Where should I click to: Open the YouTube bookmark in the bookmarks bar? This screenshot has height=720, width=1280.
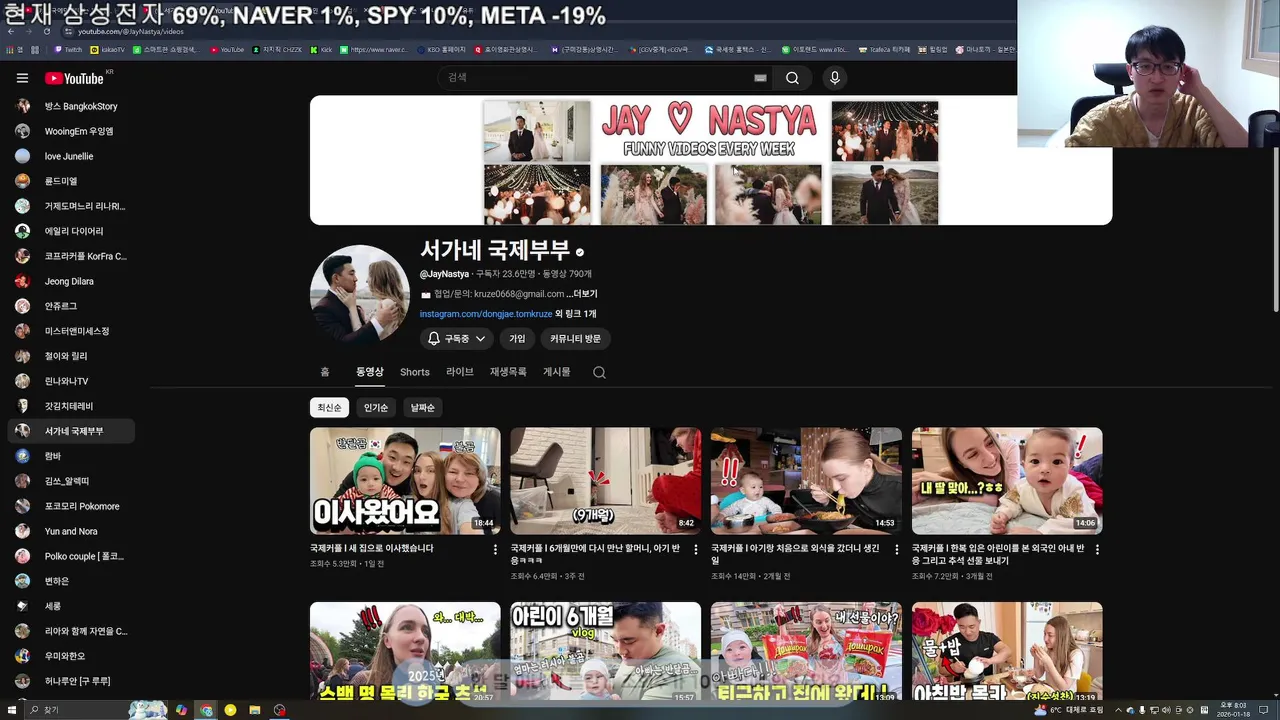tap(227, 49)
